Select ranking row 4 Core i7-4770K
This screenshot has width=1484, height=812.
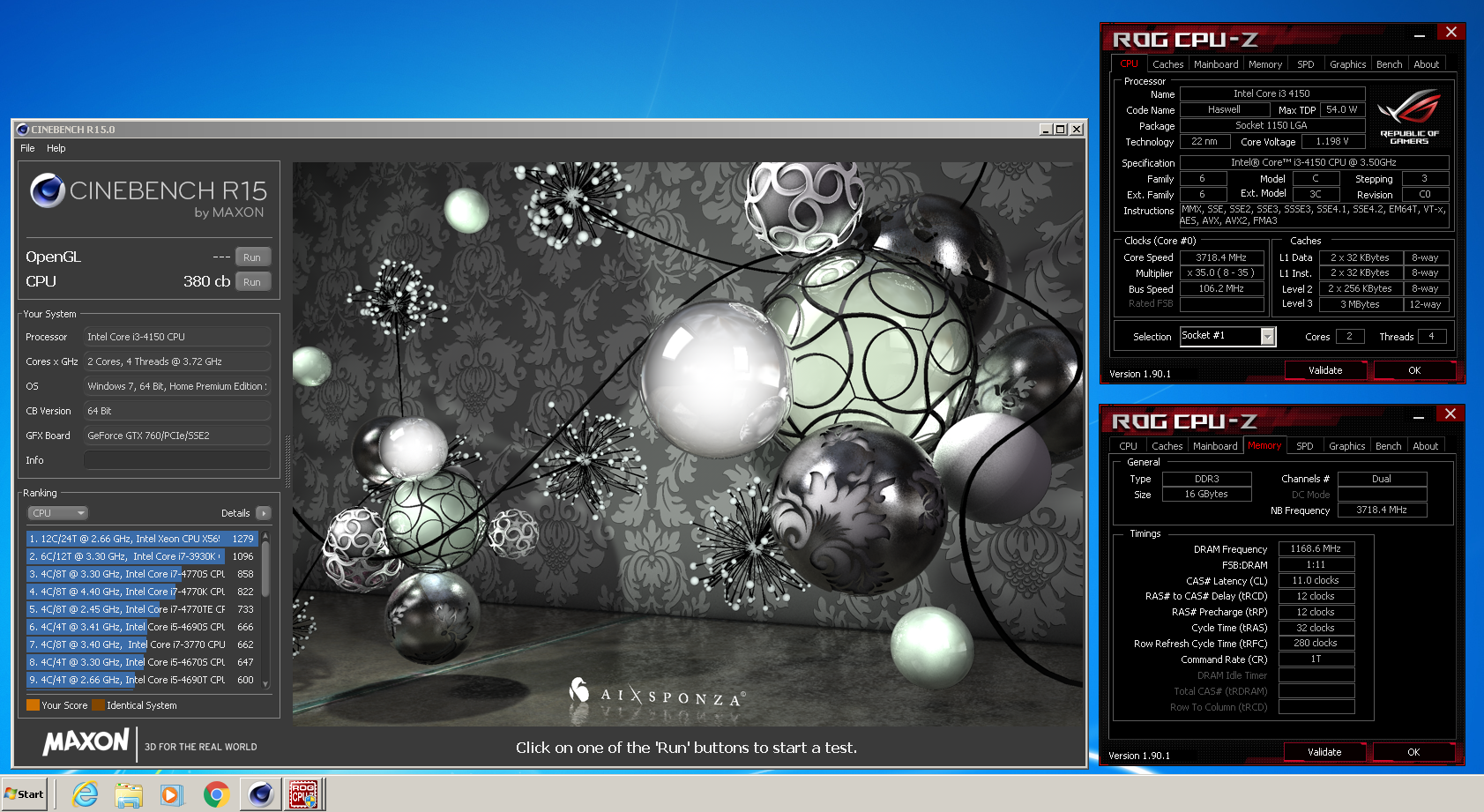[x=142, y=592]
